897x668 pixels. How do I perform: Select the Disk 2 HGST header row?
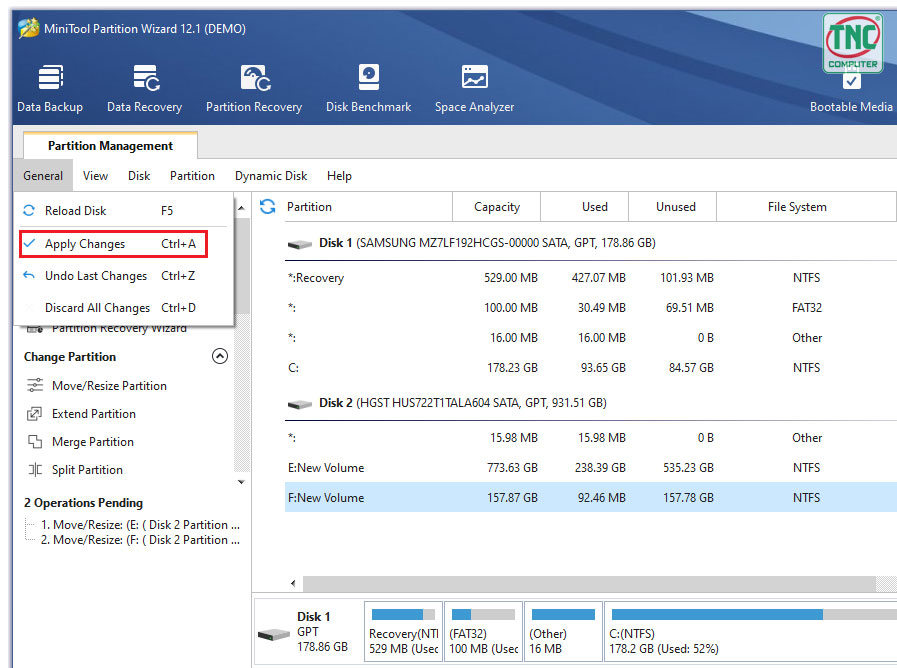(x=590, y=403)
